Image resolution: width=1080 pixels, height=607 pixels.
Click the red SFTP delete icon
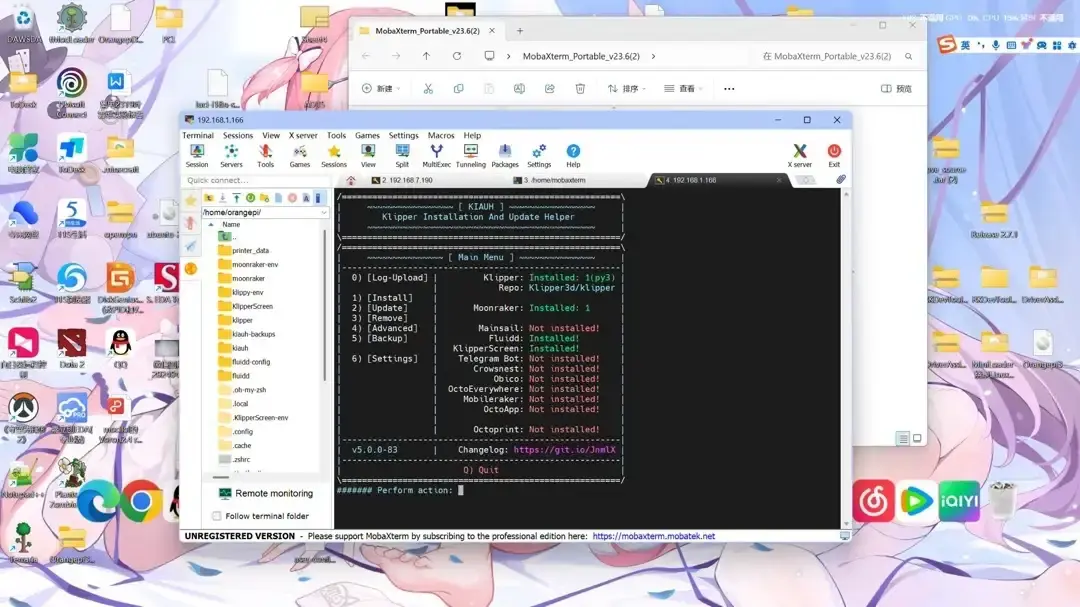(x=292, y=198)
